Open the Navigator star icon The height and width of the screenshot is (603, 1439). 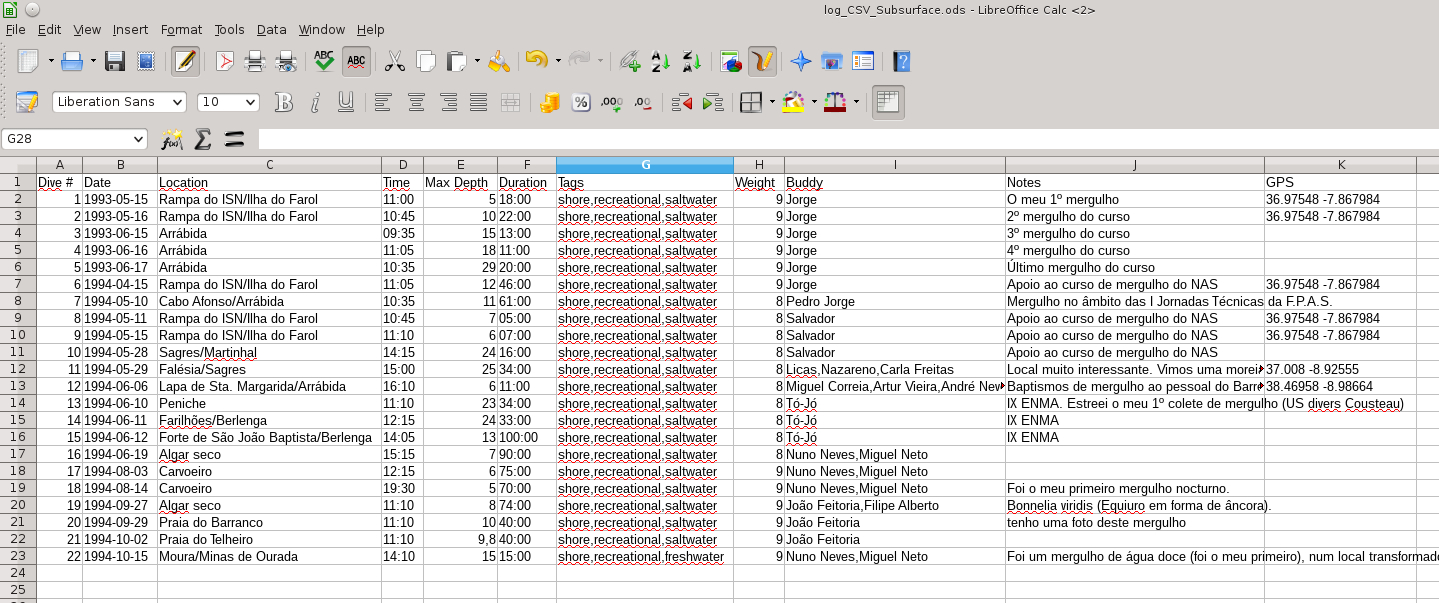[x=800, y=62]
